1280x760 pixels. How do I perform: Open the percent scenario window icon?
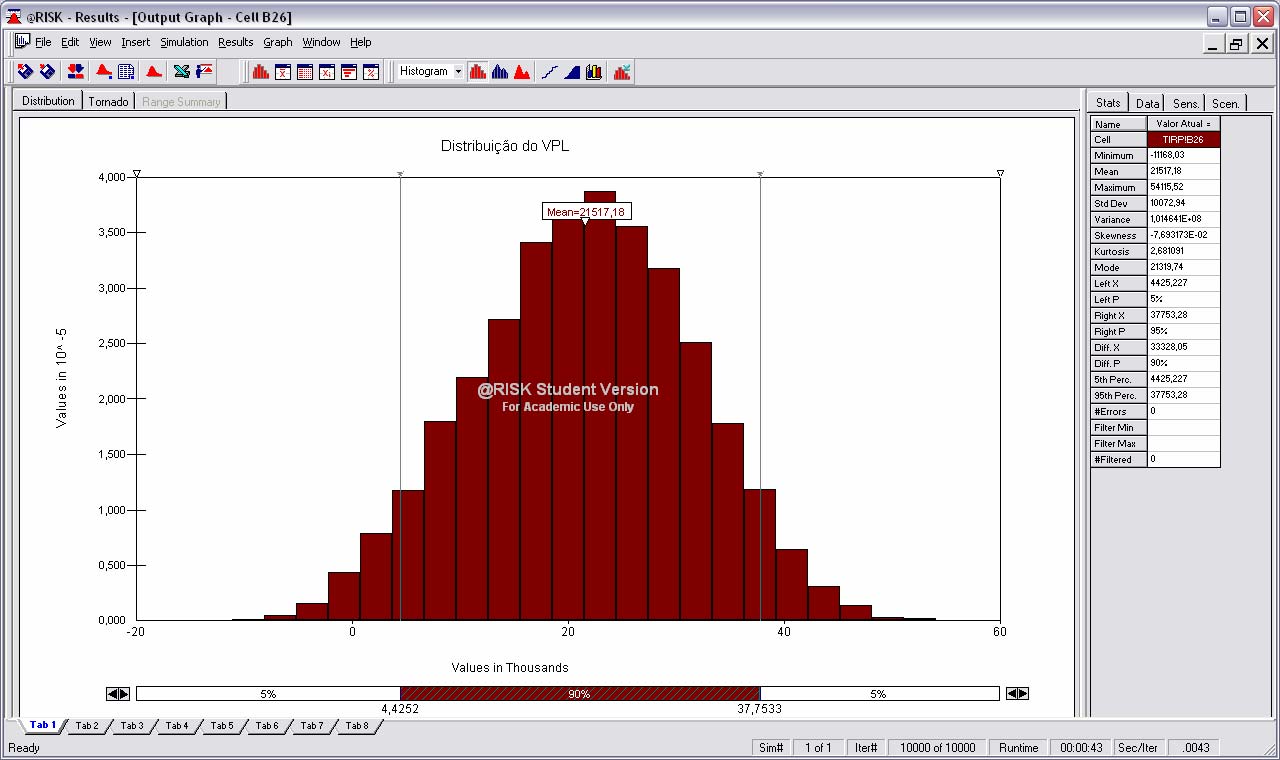(x=371, y=71)
